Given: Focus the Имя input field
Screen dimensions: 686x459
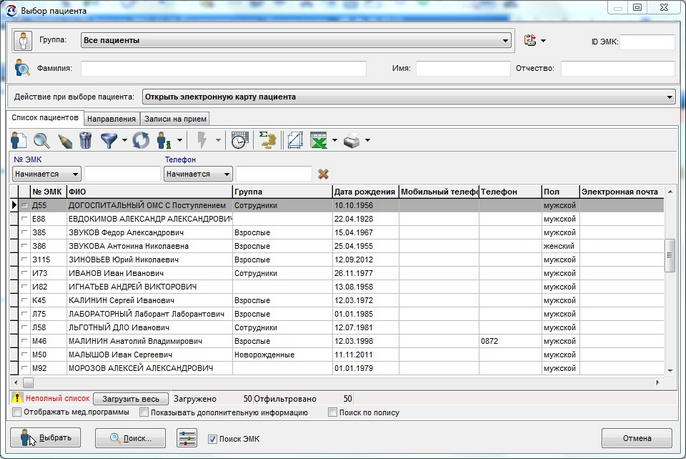Looking at the screenshot, I should 463,68.
